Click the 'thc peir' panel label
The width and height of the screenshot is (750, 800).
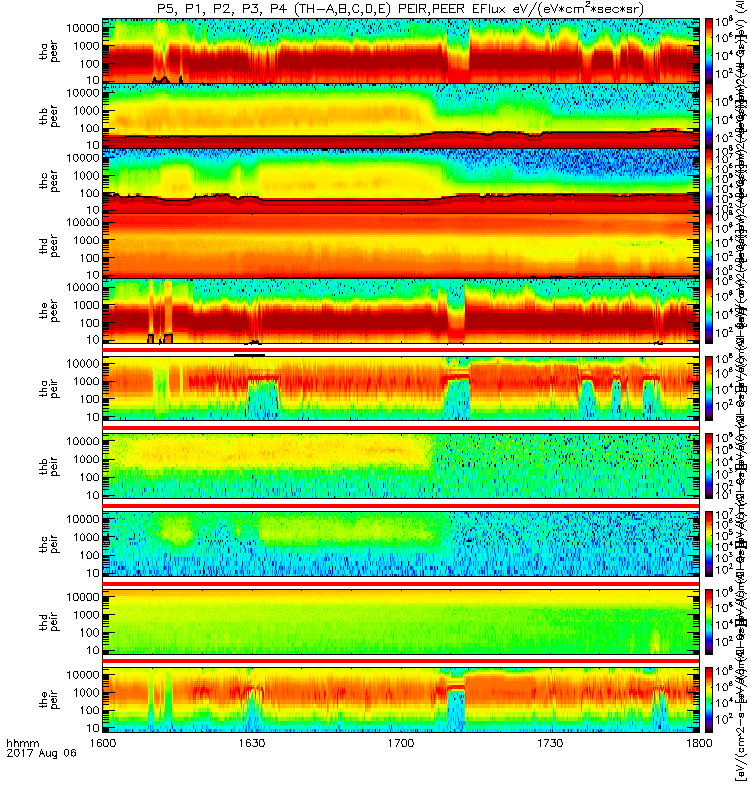coord(49,544)
